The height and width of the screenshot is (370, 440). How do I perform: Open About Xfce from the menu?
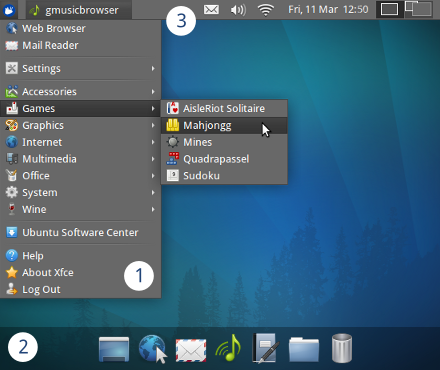(x=81, y=272)
